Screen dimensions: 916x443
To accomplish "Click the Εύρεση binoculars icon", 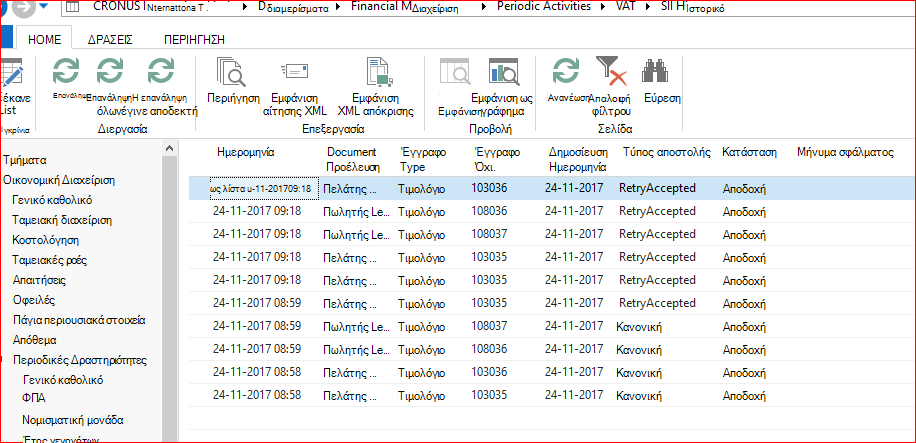I will [655, 71].
